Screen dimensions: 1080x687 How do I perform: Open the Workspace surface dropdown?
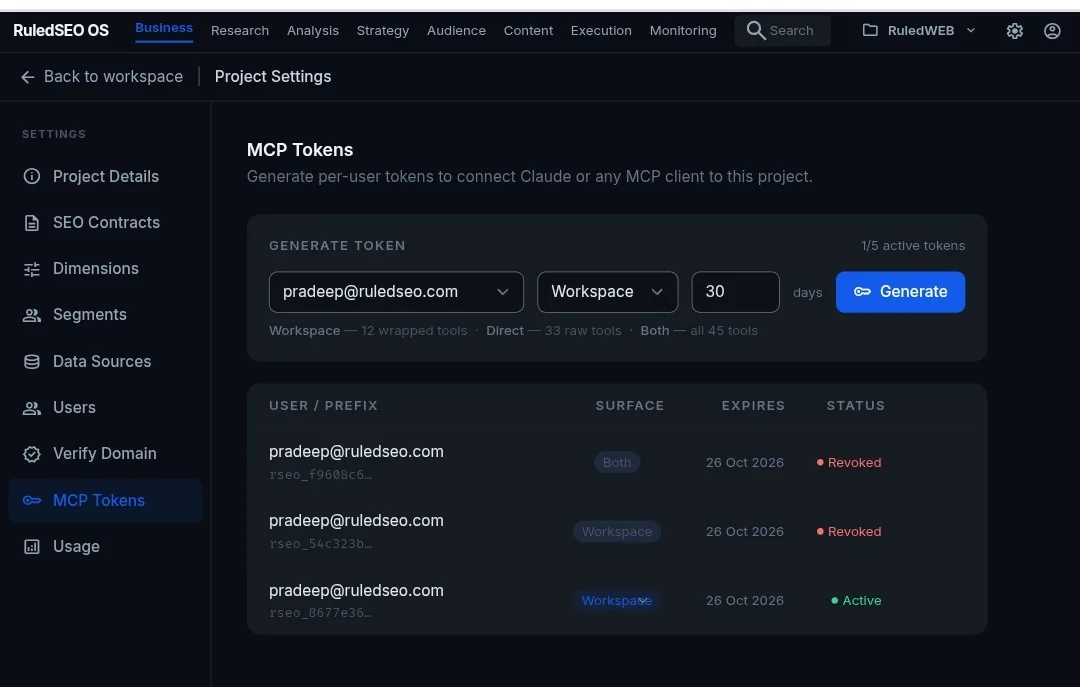[608, 292]
